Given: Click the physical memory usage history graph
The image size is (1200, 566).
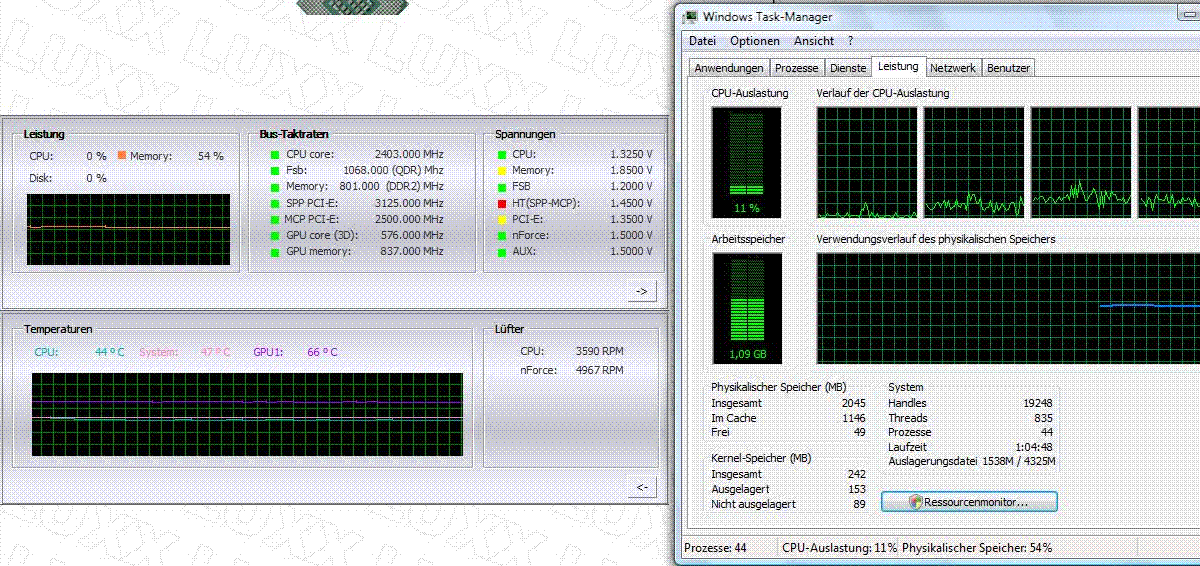Looking at the screenshot, I should tap(1008, 308).
